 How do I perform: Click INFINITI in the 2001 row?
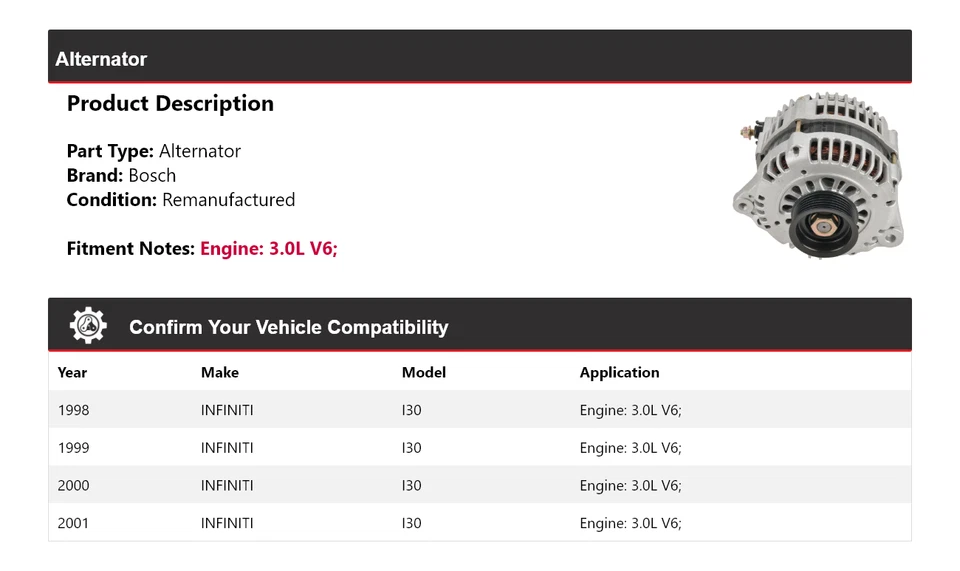click(x=227, y=523)
